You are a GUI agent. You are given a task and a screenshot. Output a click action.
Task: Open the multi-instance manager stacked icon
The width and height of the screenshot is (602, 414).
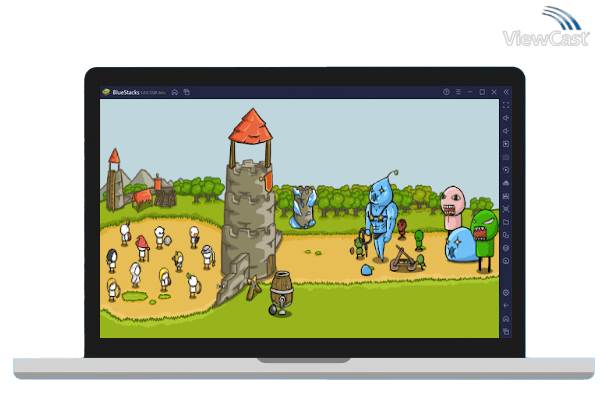pyautogui.click(x=506, y=248)
